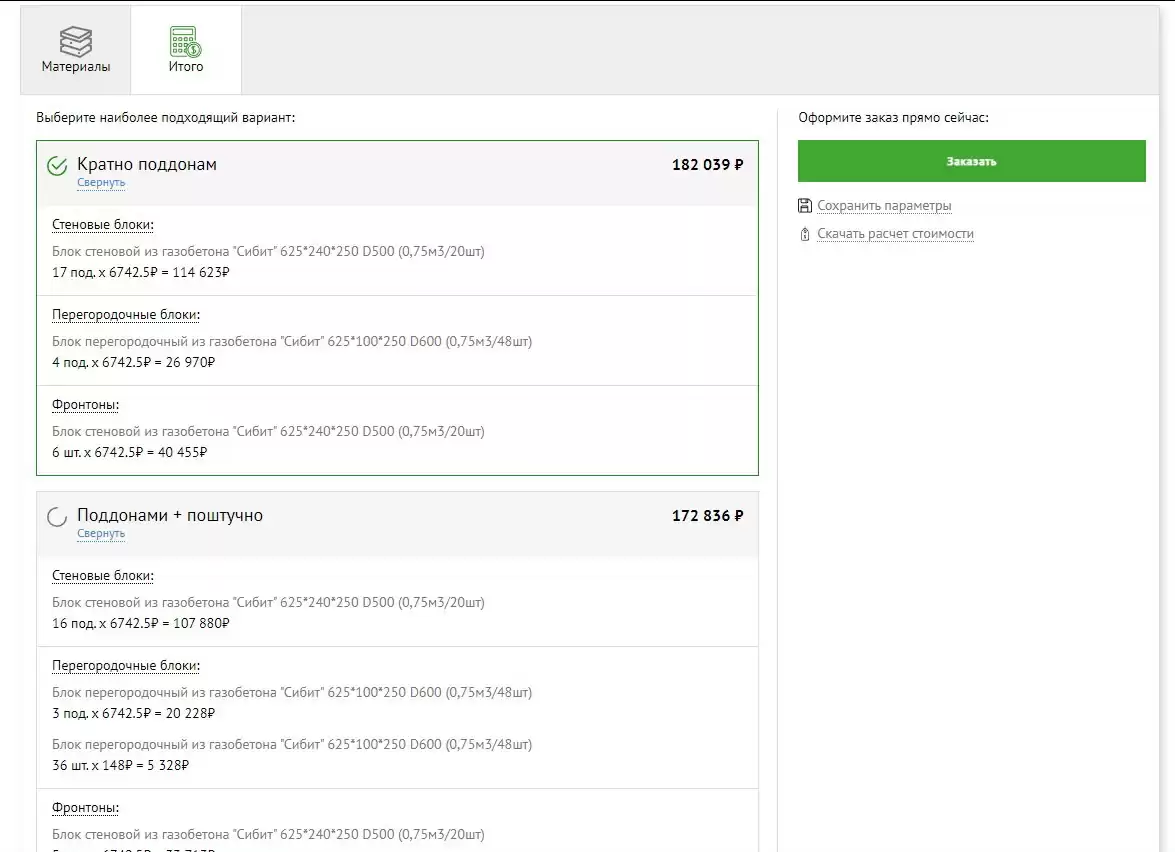The image size is (1175, 852).
Task: Click the Итого calculator icon
Action: (x=186, y=41)
